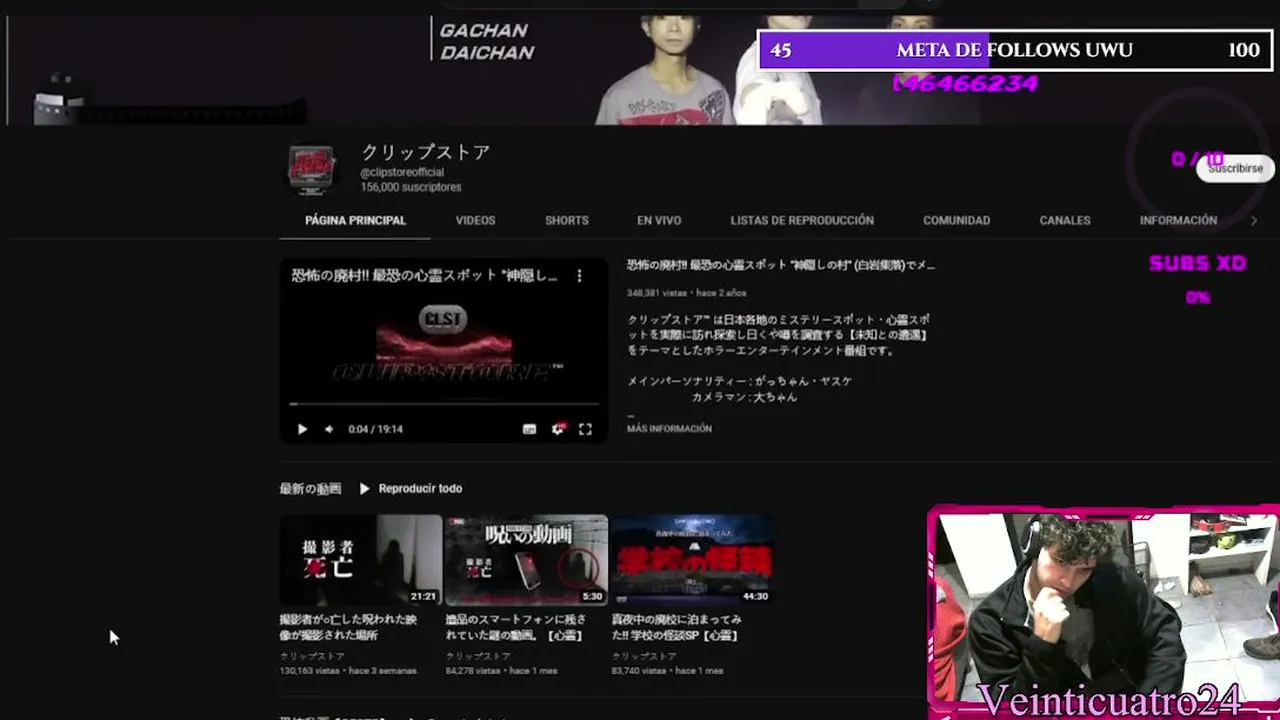Open the LISTAS DE REPRODUCCIÓN tab

coord(802,220)
